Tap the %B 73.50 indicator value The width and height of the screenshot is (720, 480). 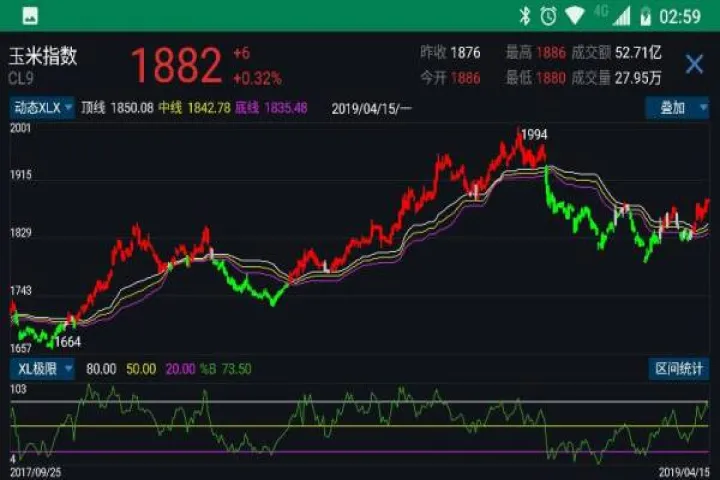point(227,368)
